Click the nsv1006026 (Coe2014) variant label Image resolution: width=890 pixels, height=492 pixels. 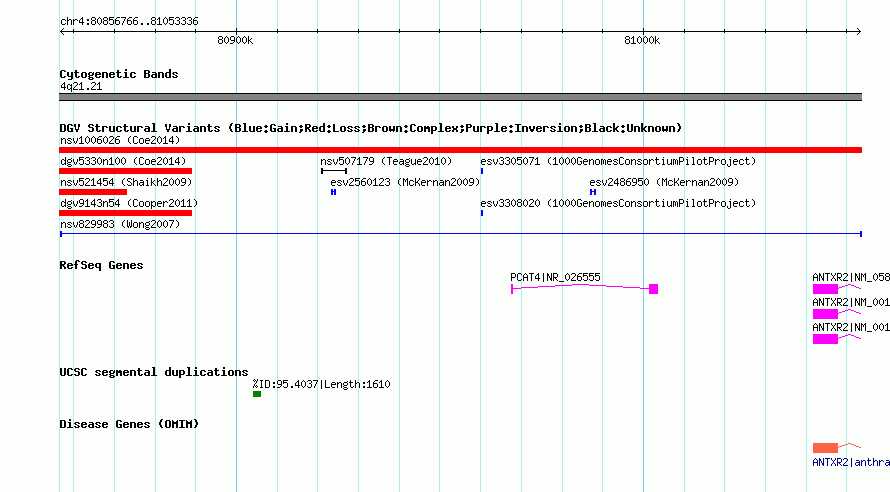point(120,140)
